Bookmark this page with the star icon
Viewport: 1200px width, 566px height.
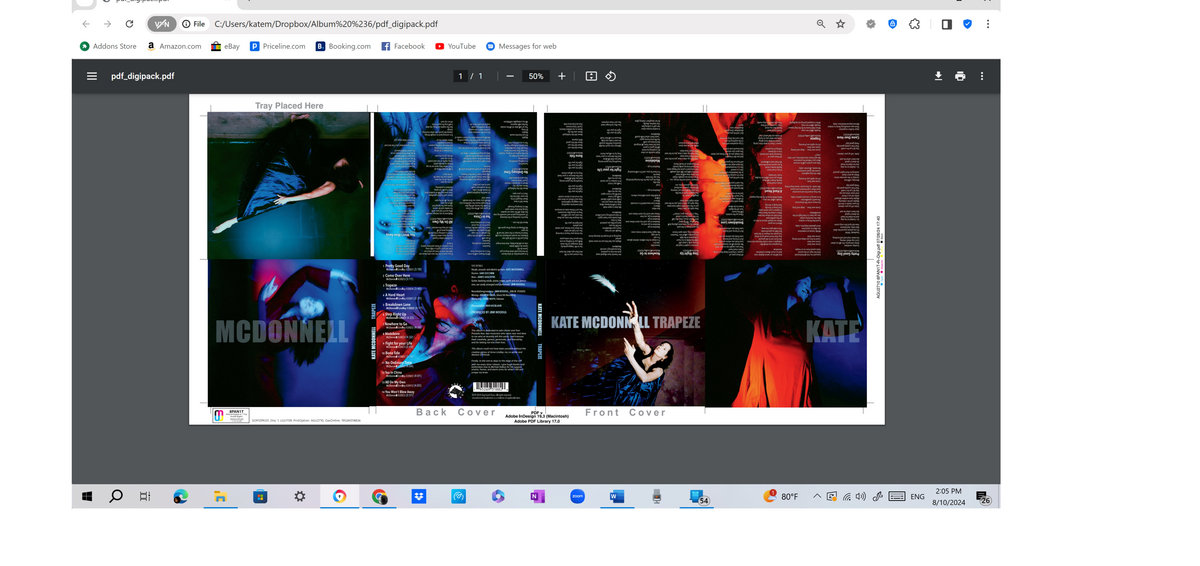tap(841, 24)
